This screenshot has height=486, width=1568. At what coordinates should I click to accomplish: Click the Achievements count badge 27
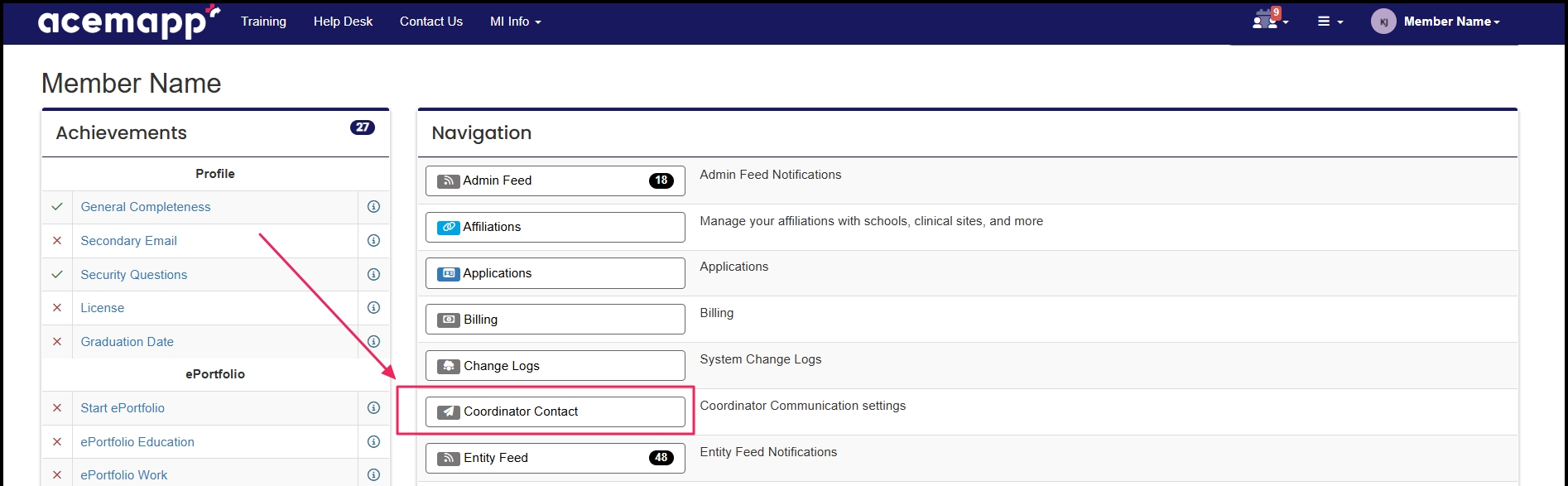[x=363, y=128]
